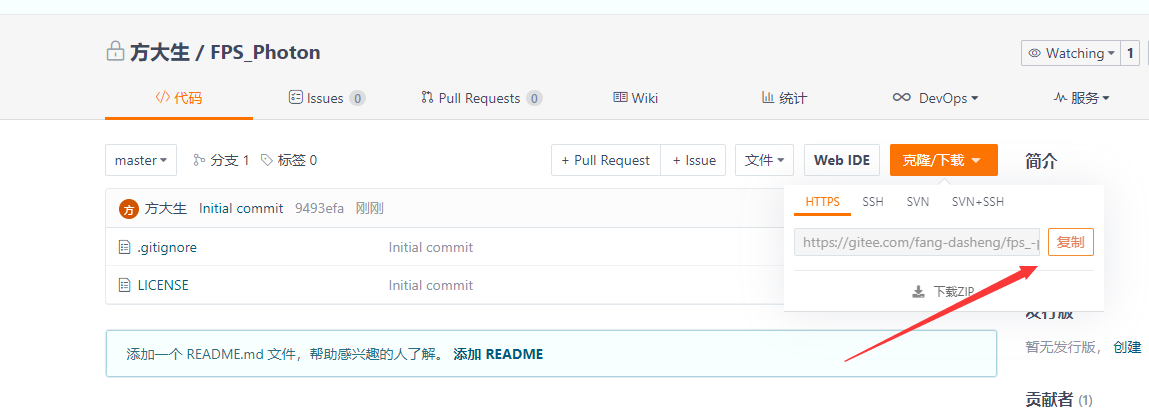Open the Initial commit message in header row
Image resolution: width=1149 pixels, height=420 pixels.
pyautogui.click(x=241, y=208)
